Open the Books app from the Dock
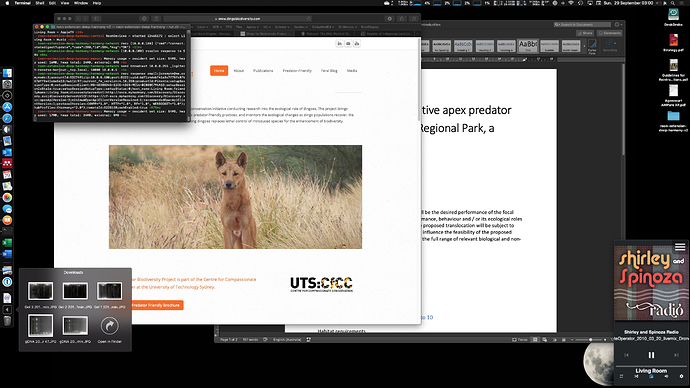The image size is (690, 388). [7, 220]
